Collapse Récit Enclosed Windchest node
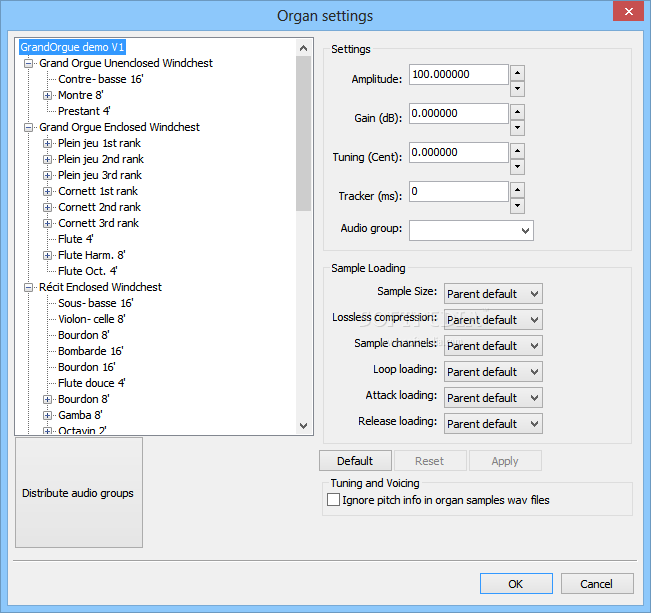651x613 pixels. click(x=28, y=287)
